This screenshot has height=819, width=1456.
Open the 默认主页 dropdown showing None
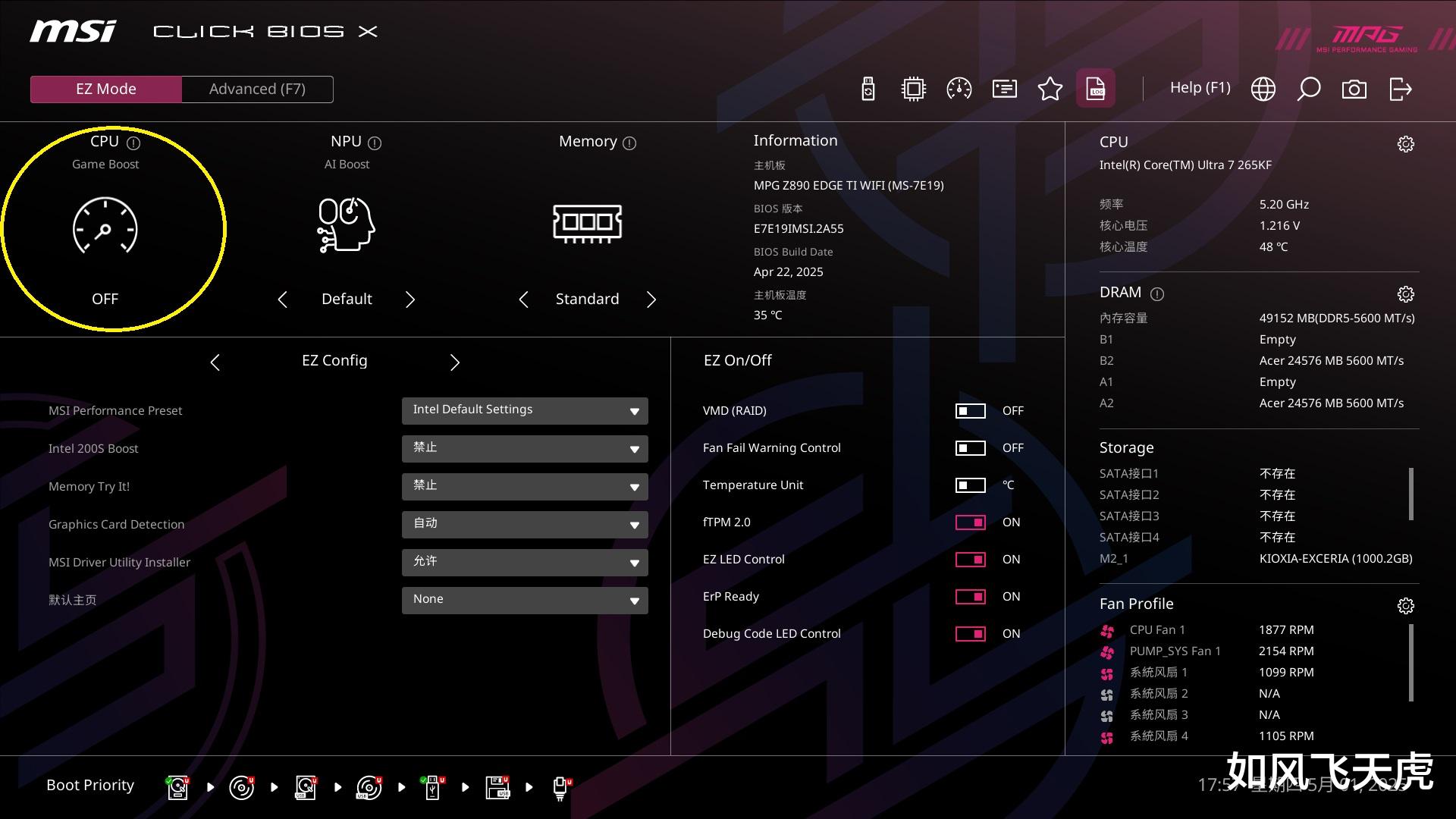point(525,601)
